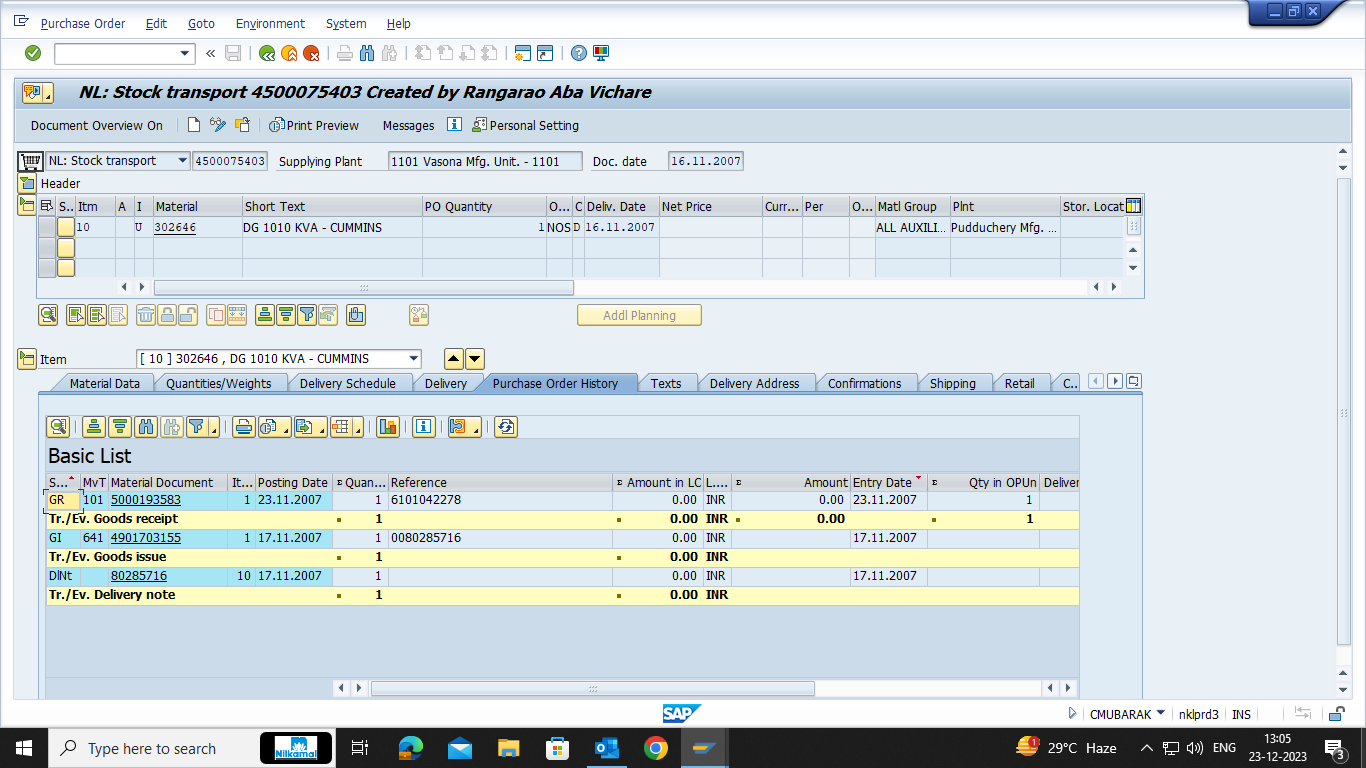
Task: Collapse the Header section expander
Action: click(27, 183)
